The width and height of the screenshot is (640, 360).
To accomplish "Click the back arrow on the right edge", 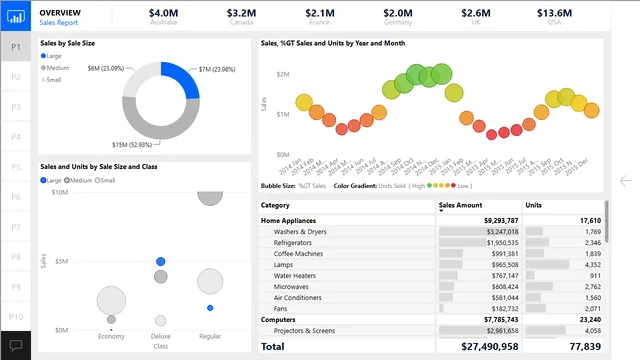I will click(625, 181).
